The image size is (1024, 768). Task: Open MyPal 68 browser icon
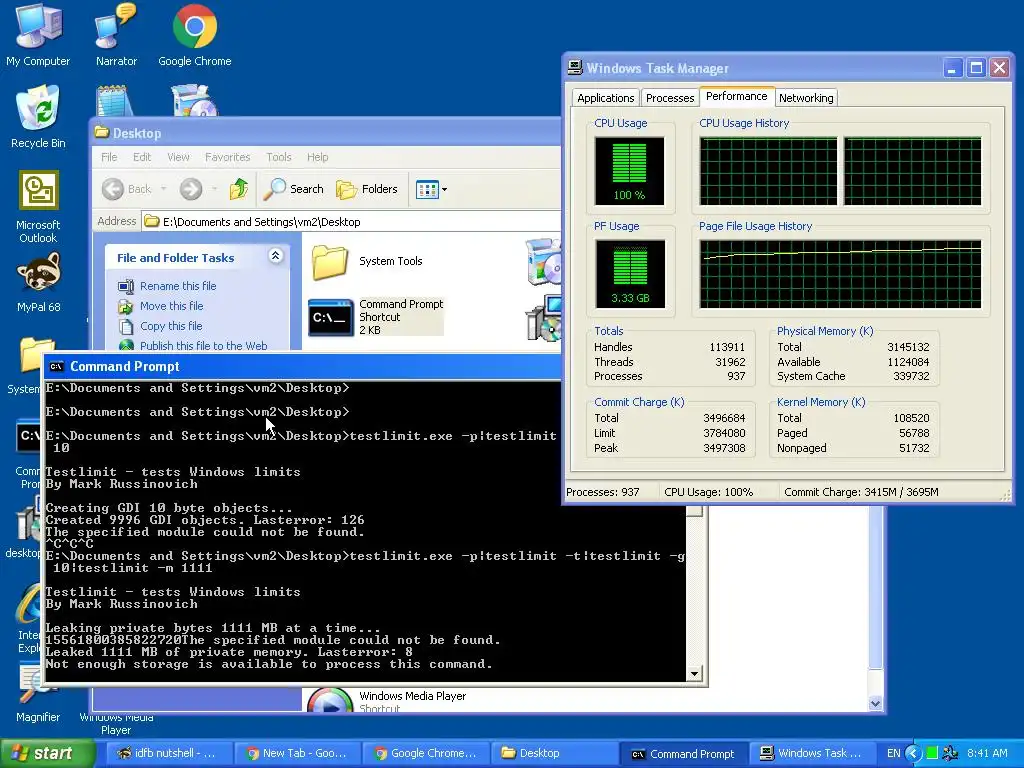tap(38, 283)
